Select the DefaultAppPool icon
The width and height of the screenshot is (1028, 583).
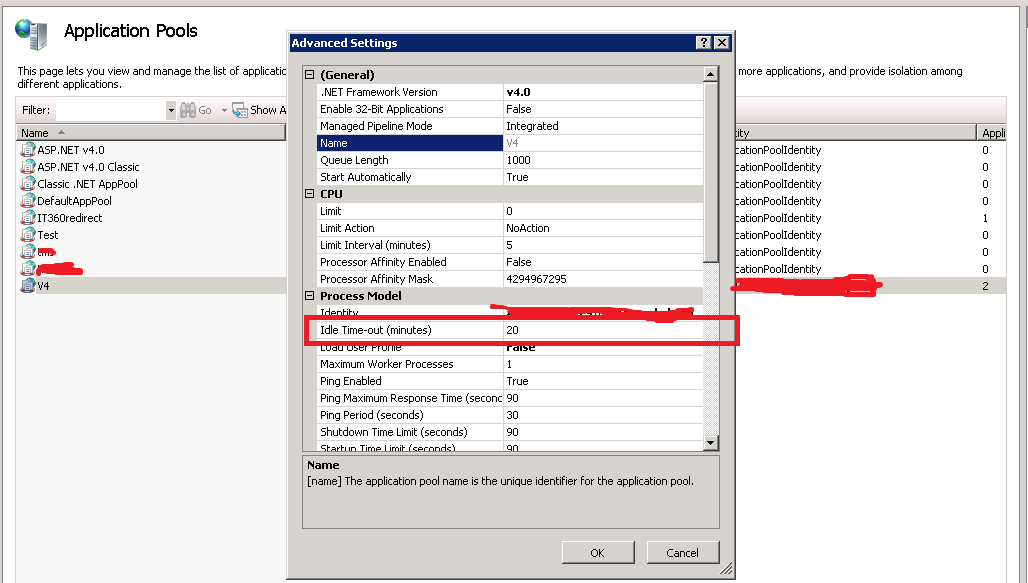pyautogui.click(x=27, y=200)
